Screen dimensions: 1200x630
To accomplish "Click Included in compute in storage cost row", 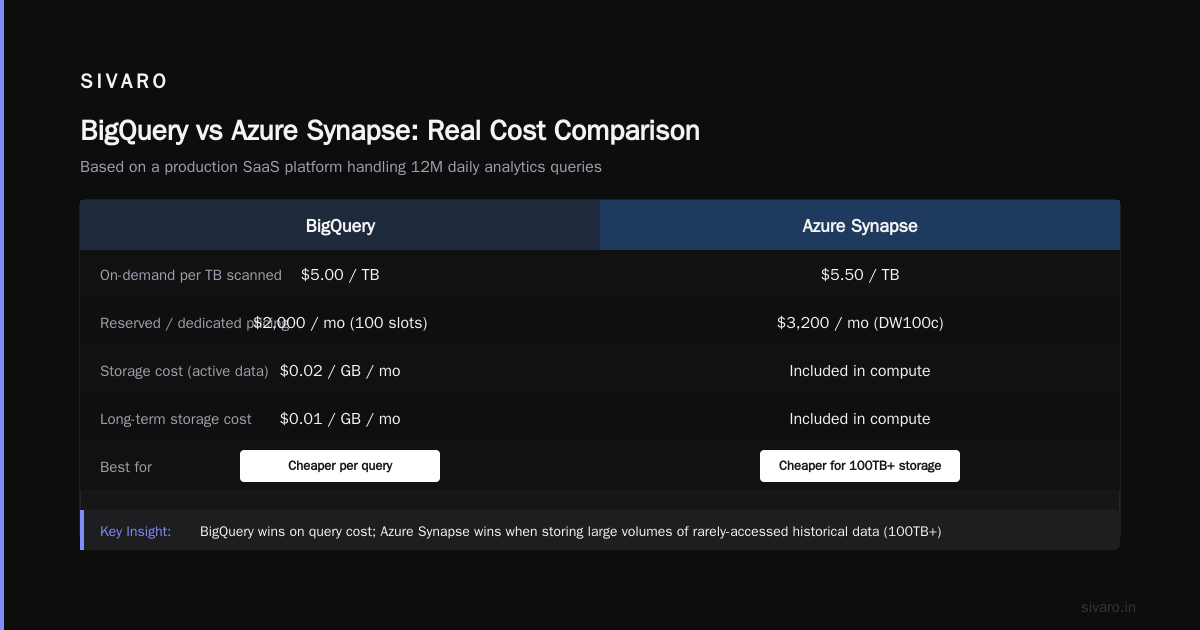I will click(x=860, y=371).
